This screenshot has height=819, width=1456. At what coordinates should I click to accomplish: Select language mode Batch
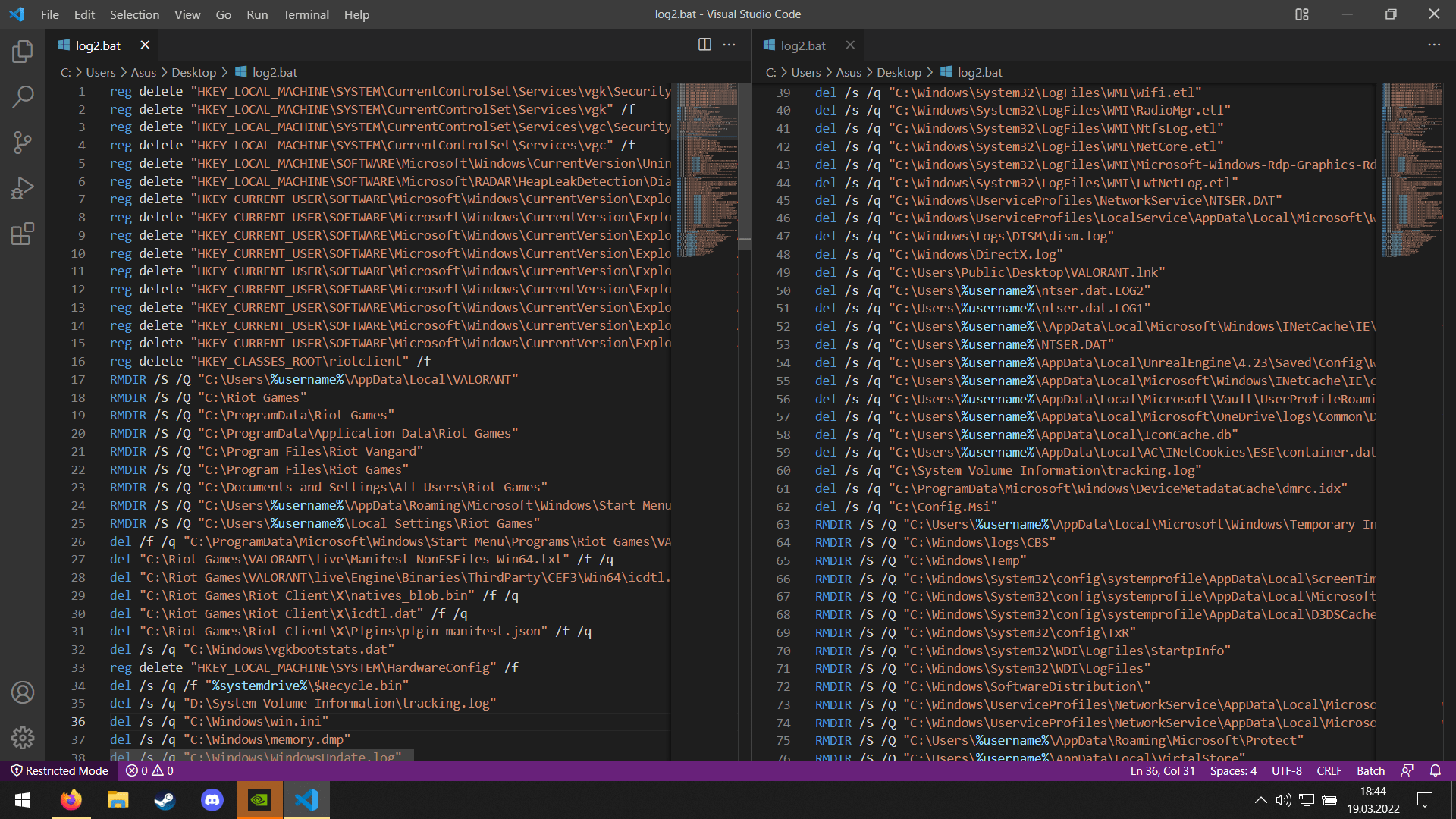pyautogui.click(x=1370, y=770)
